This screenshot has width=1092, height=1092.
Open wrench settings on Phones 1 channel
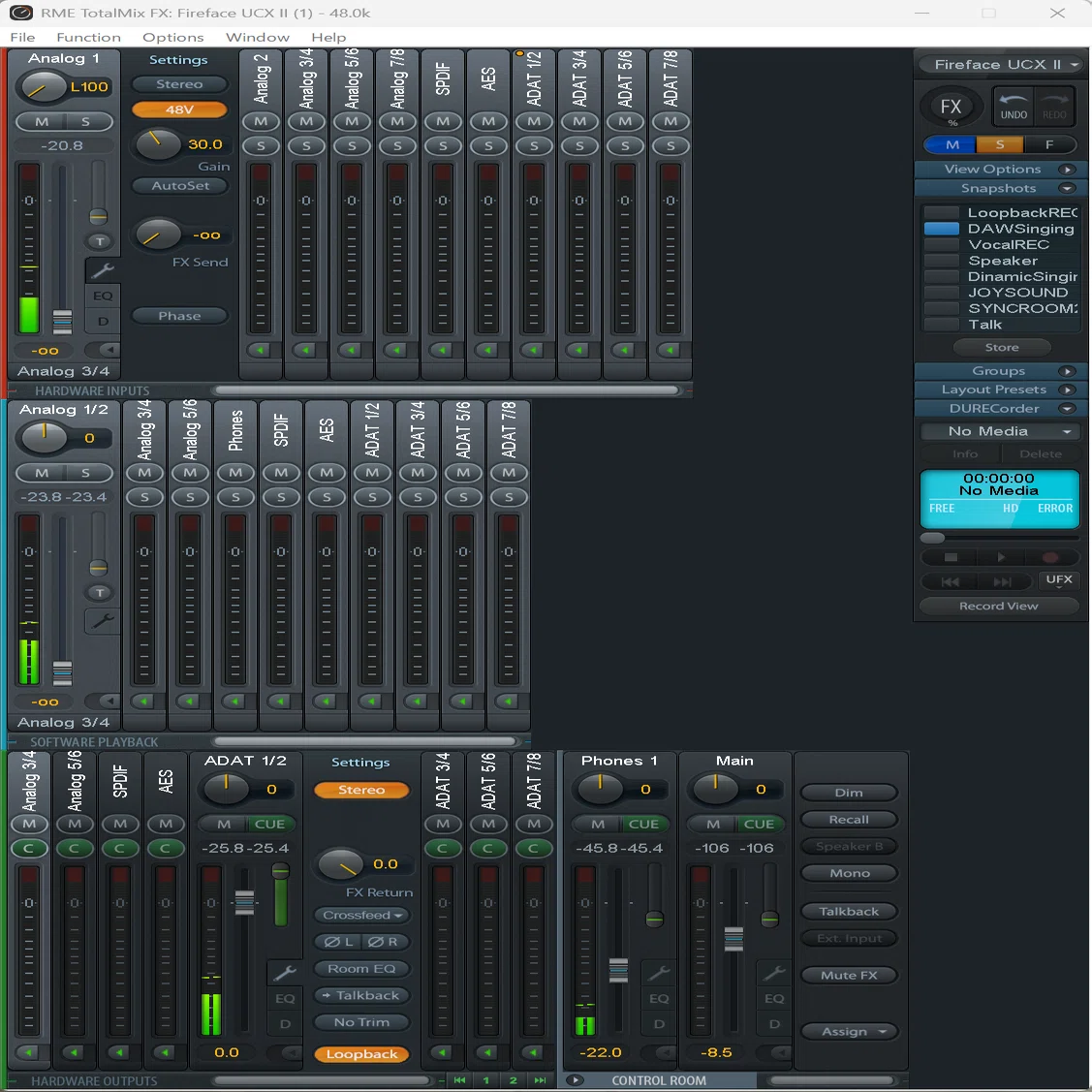[658, 972]
